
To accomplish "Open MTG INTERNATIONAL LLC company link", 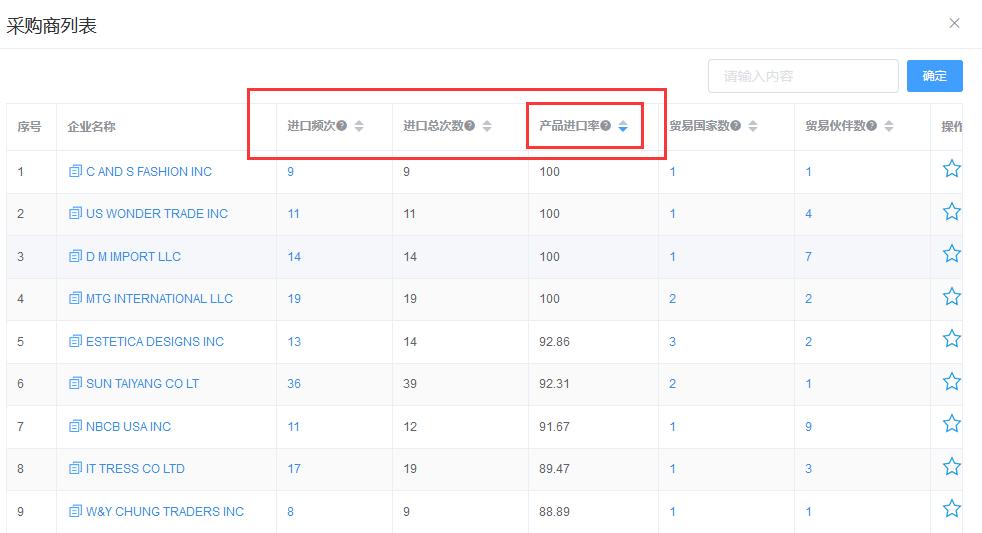I will click(x=159, y=299).
